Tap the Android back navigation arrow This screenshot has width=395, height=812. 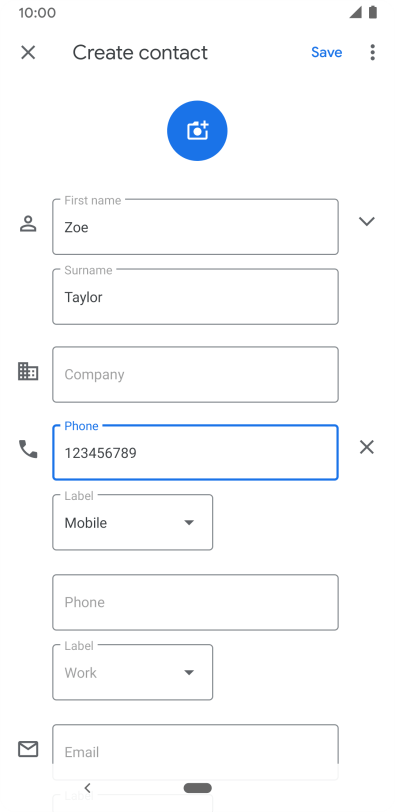tap(87, 788)
